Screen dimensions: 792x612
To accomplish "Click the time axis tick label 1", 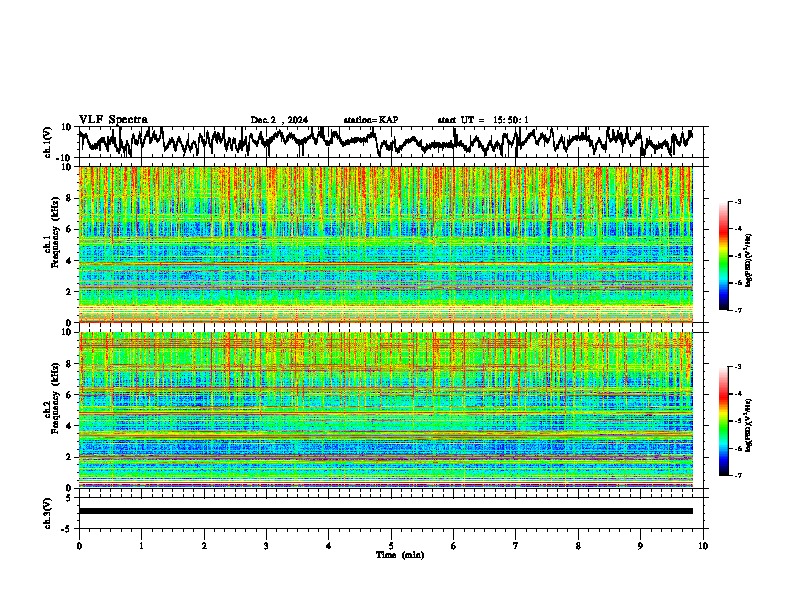I will click(141, 546).
